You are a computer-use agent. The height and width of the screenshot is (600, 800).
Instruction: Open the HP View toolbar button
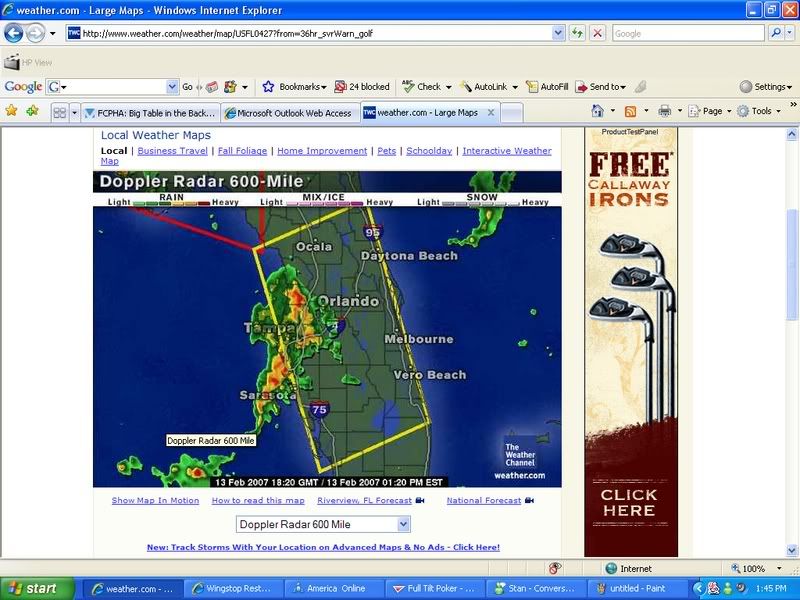[x=28, y=62]
